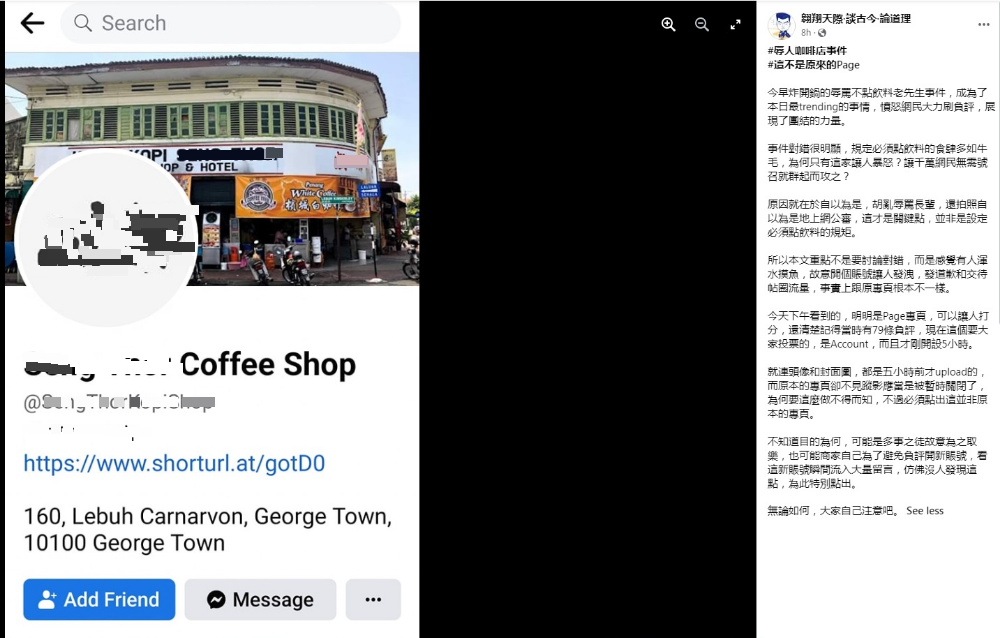This screenshot has height=638, width=1000.
Task: Open more options beside Message button
Action: click(373, 600)
